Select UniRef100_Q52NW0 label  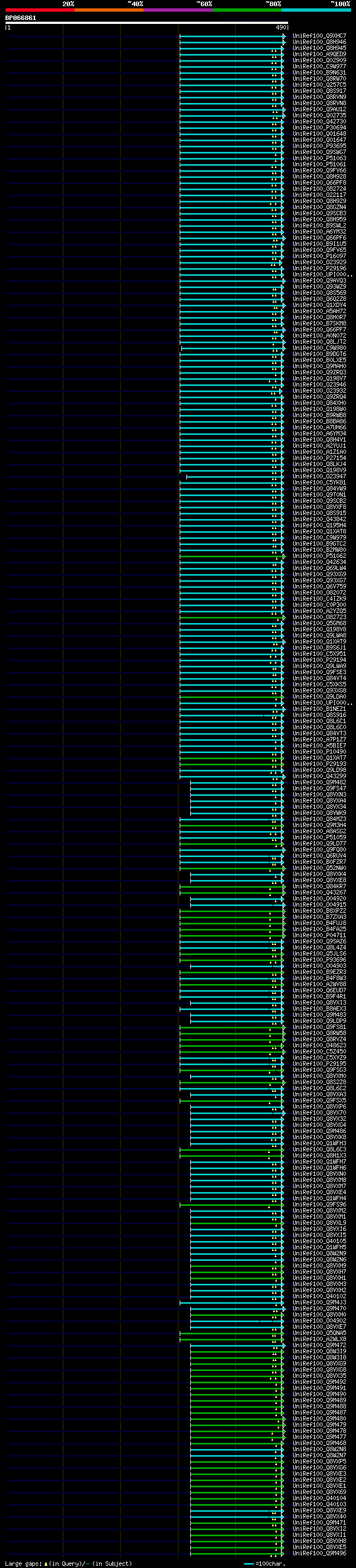coord(319,867)
